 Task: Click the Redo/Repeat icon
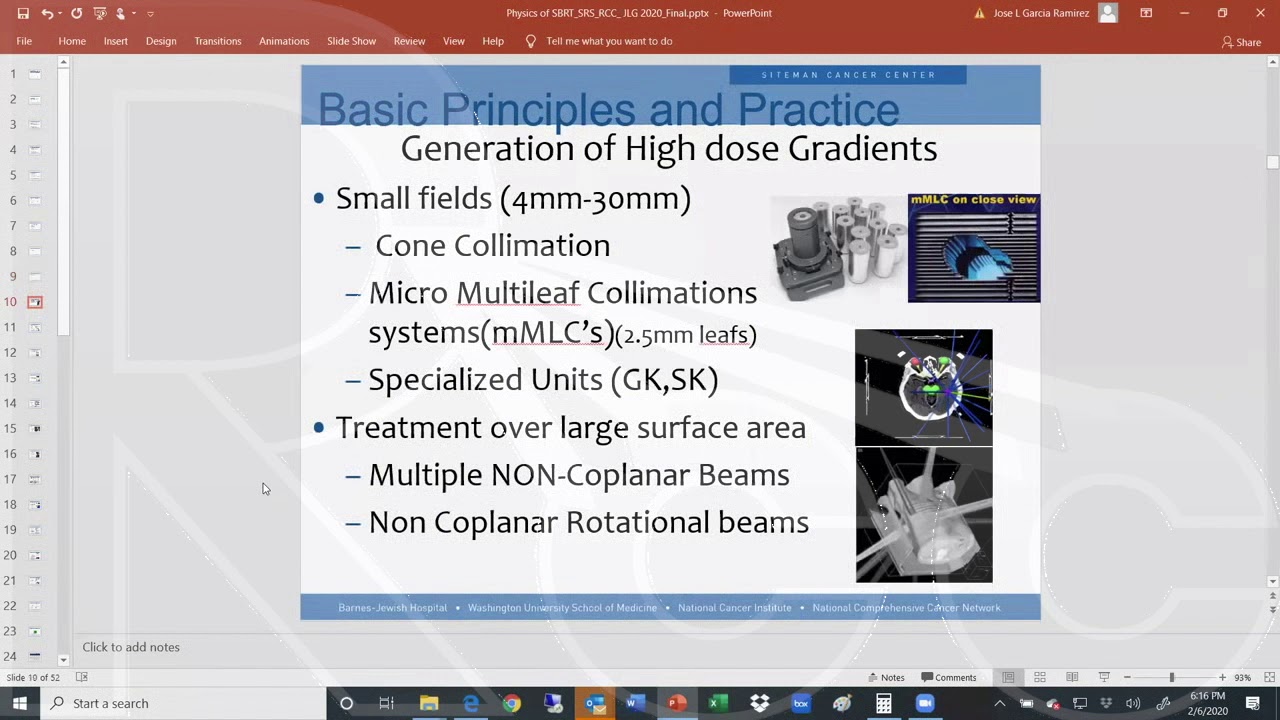[x=76, y=13]
